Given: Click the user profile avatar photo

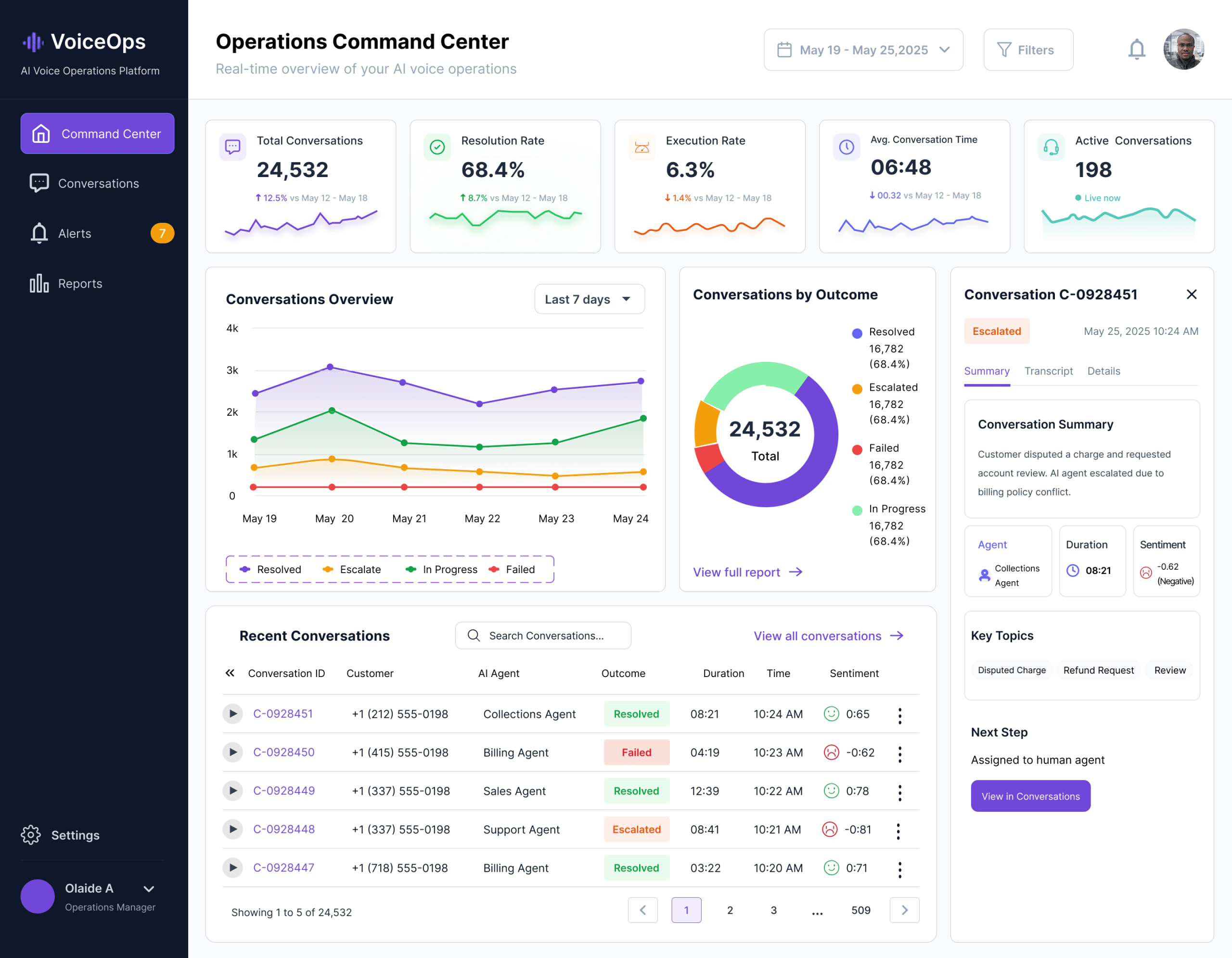Looking at the screenshot, I should coord(1183,50).
